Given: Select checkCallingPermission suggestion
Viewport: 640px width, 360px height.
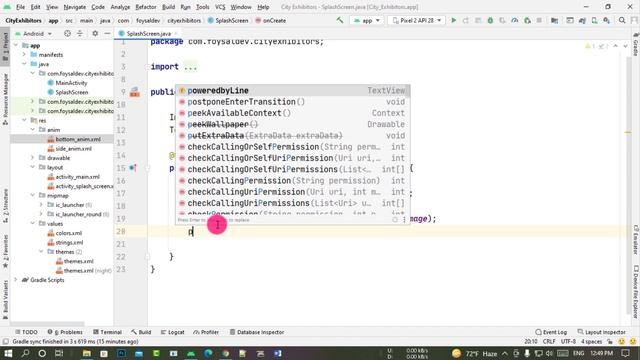Looking at the screenshot, I should pos(293,181).
